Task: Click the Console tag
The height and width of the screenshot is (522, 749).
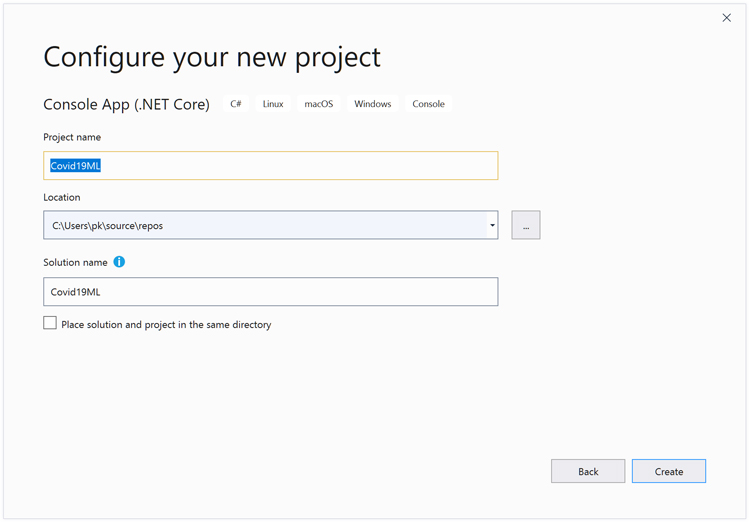Action: click(x=428, y=104)
